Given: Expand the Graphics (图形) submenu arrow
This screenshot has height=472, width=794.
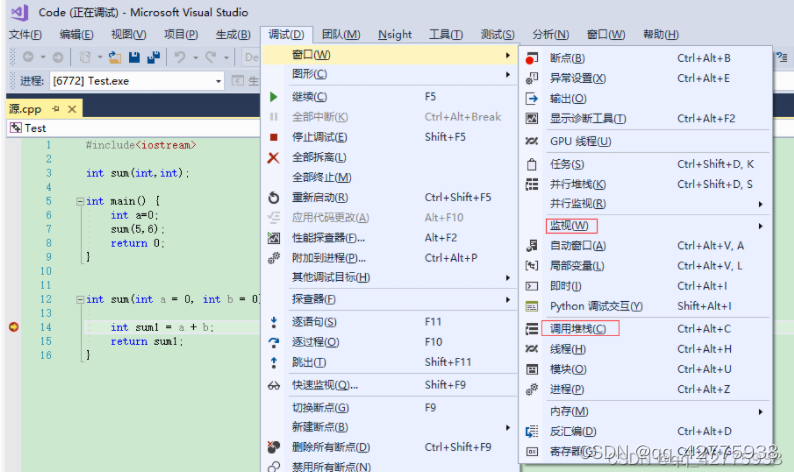Looking at the screenshot, I should [507, 74].
